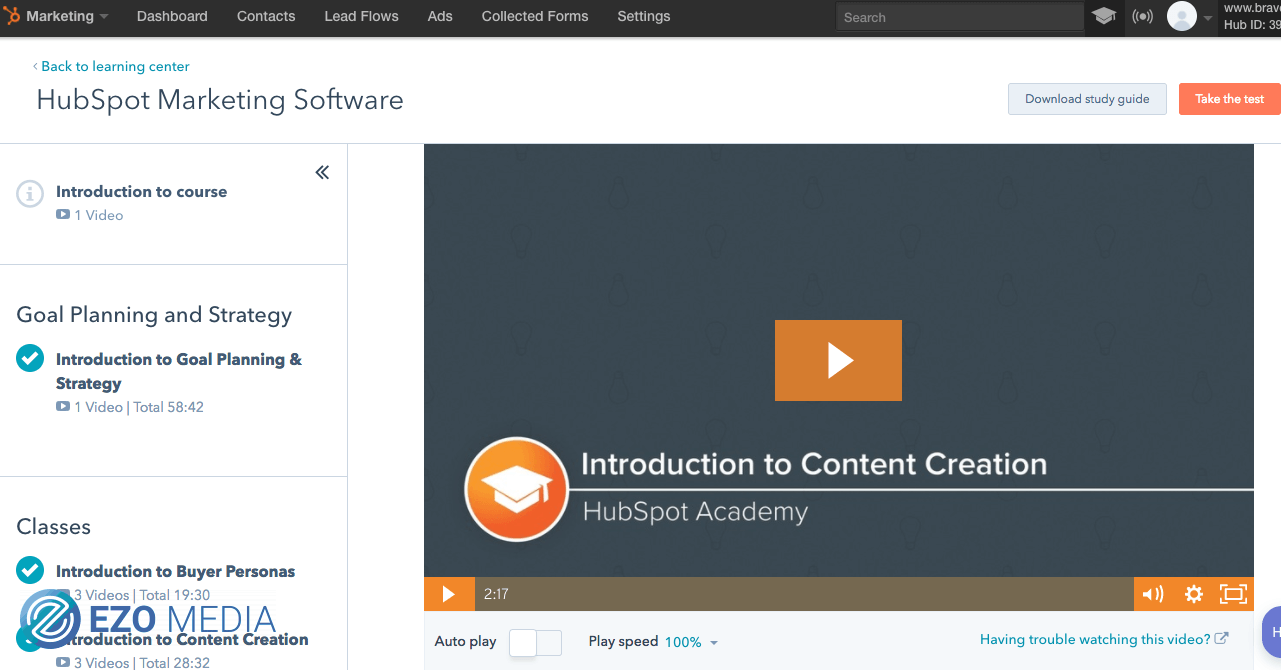This screenshot has height=670, width=1281.
Task: Open Introduction to Goal Planning & Strategy lesson
Action: [179, 371]
